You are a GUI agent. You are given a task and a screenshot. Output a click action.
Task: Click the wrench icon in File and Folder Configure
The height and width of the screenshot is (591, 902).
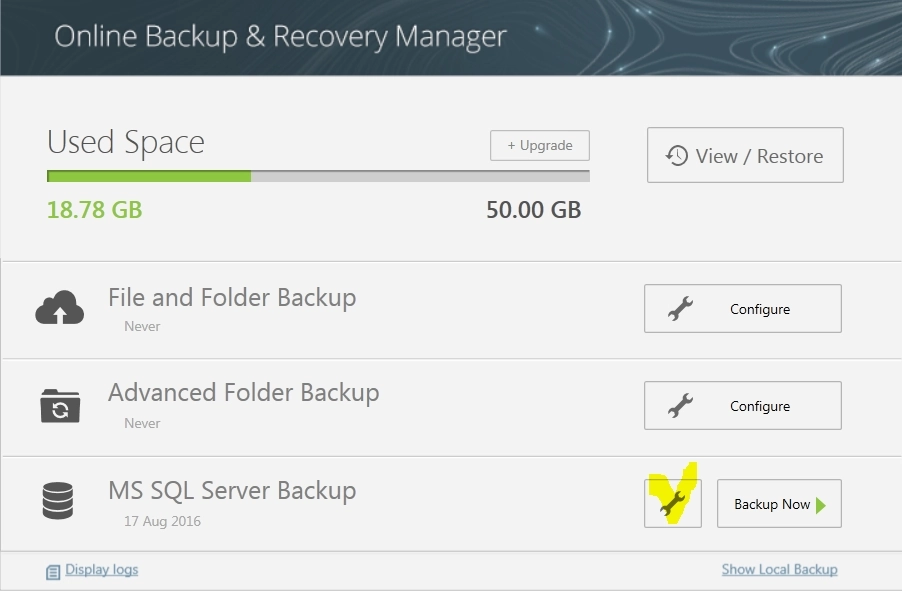pos(681,308)
